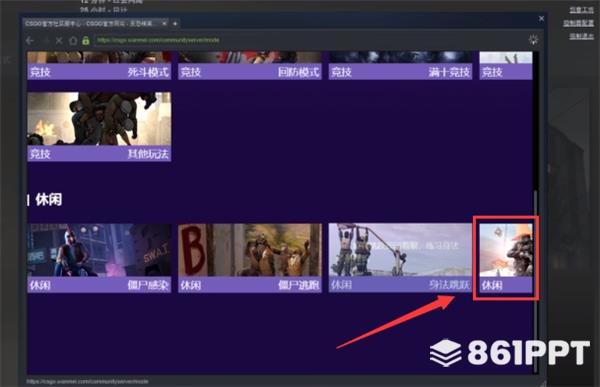Open the 僵尸感染 casual mode card
The image size is (600, 387).
click(99, 258)
